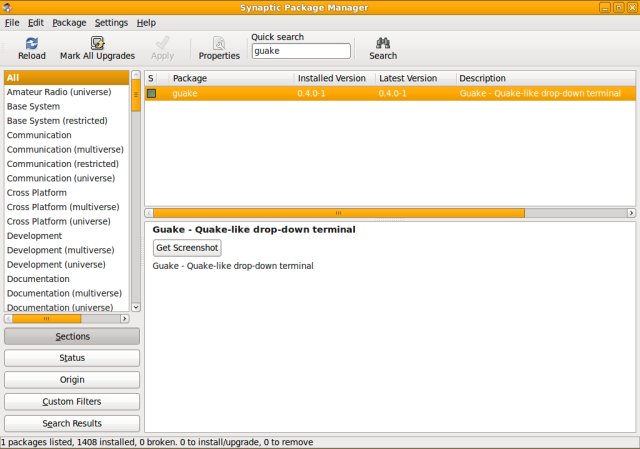Viewport: 640px width, 449px height.
Task: Select Communication (restricted) section
Action: coord(67,164)
